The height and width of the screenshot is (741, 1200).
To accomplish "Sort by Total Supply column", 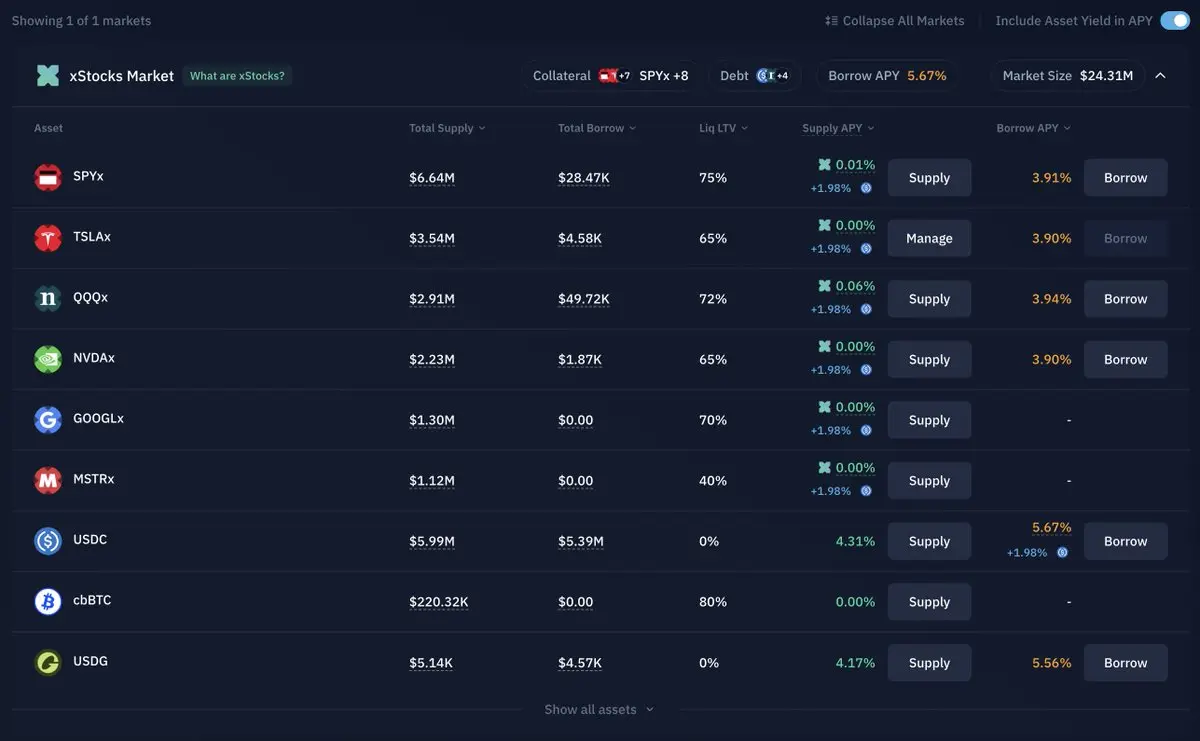I will point(447,128).
